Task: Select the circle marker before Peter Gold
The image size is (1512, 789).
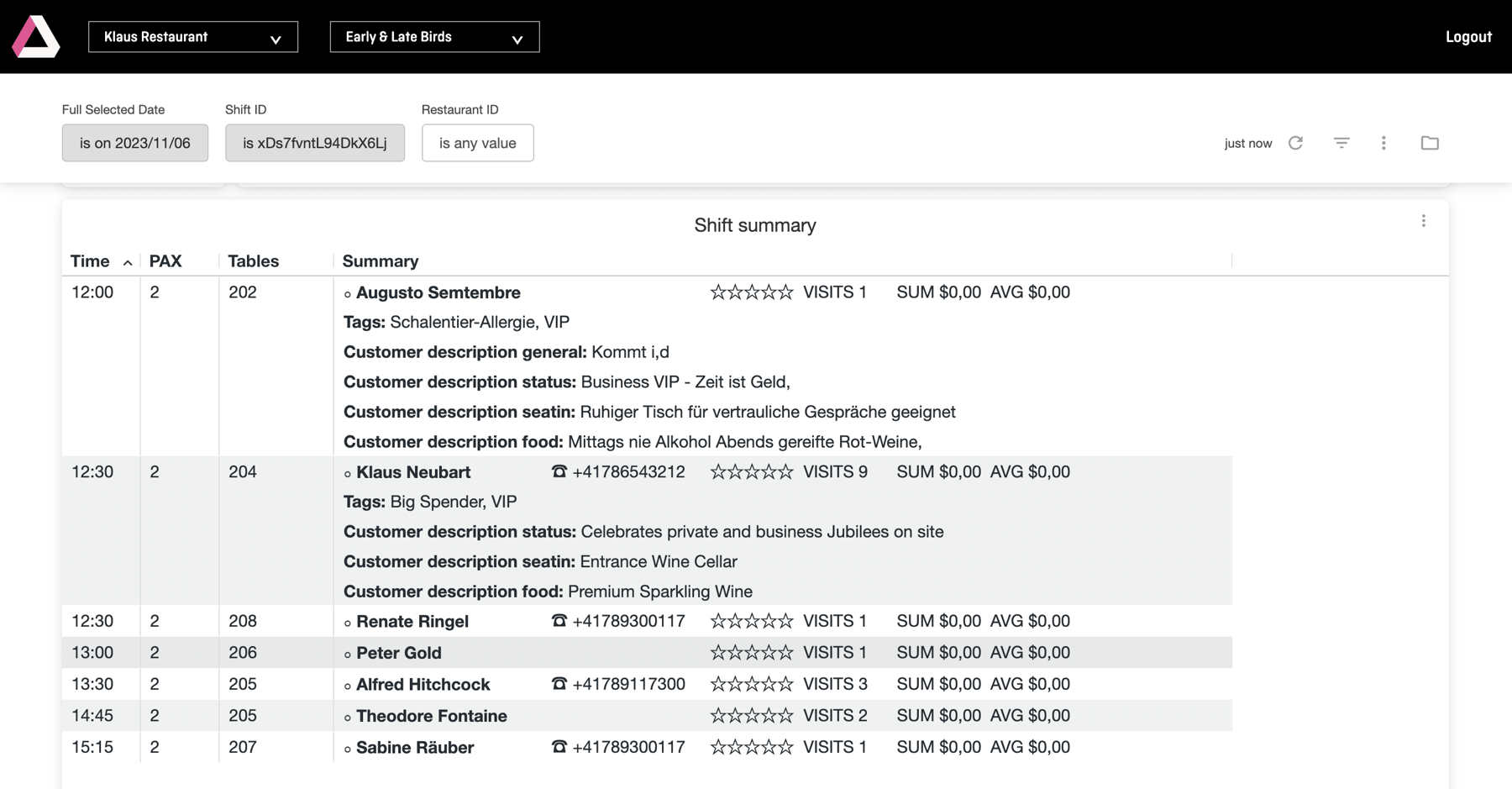Action: point(348,654)
